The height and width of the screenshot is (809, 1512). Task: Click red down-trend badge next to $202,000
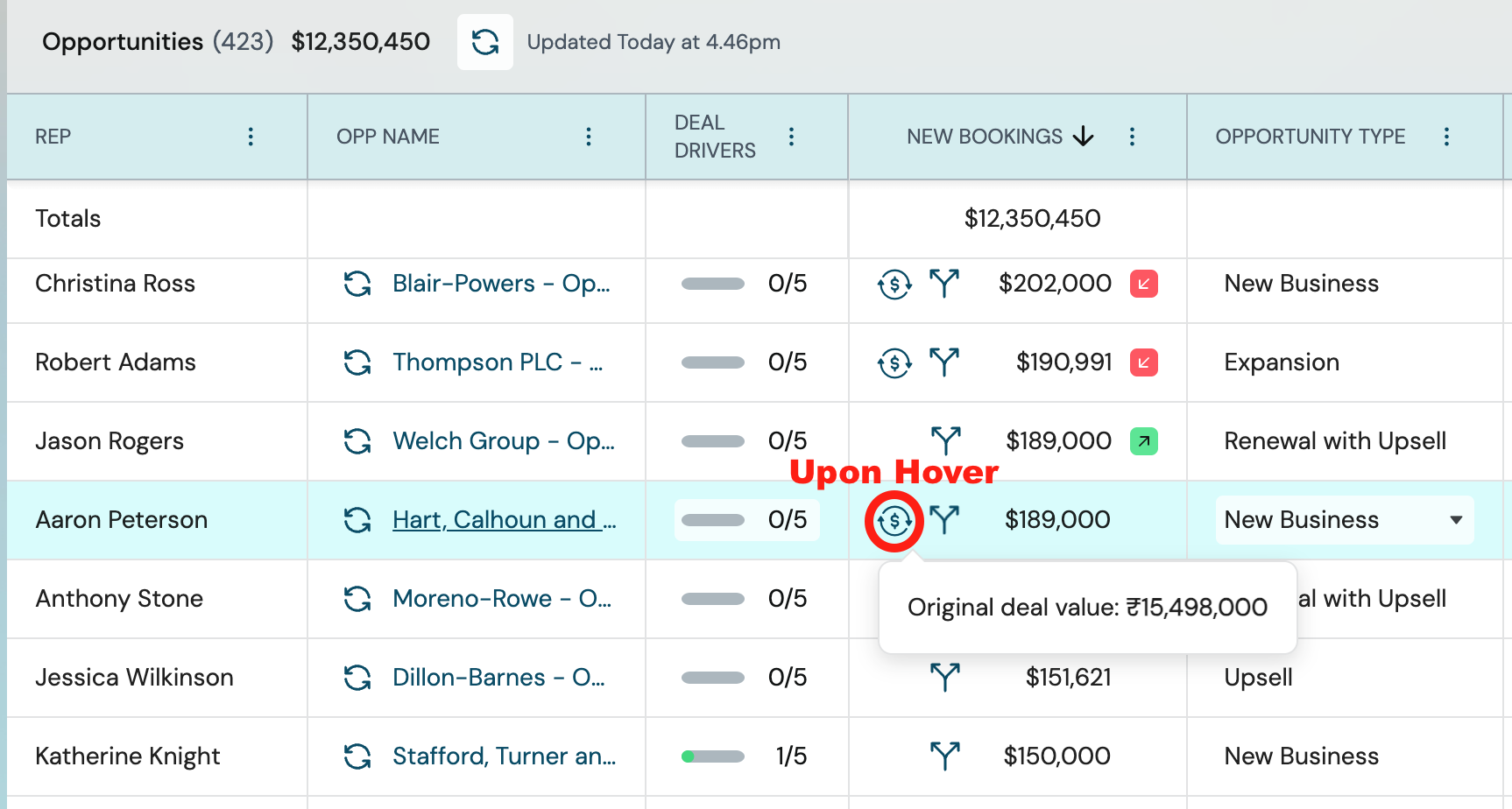pos(1144,284)
